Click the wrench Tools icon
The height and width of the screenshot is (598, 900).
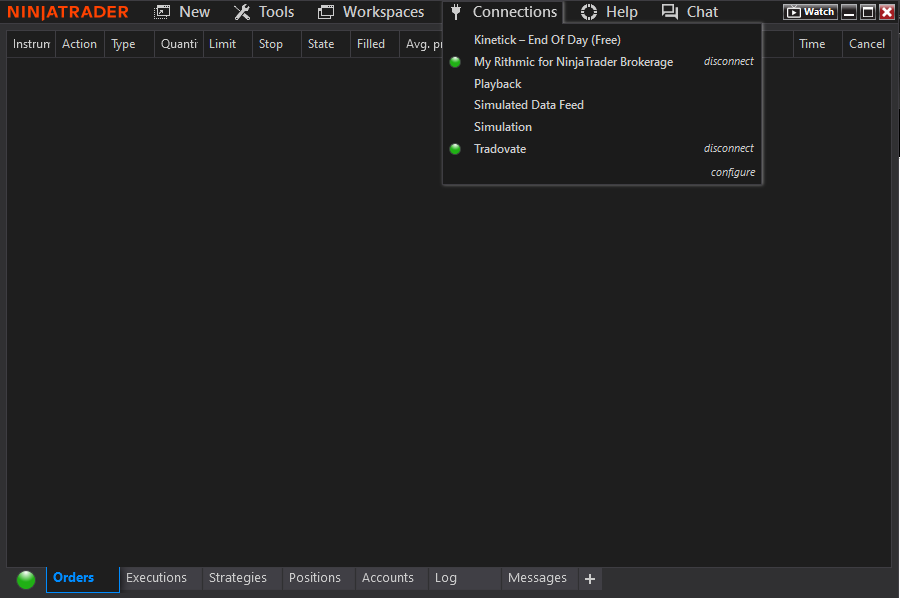(242, 12)
